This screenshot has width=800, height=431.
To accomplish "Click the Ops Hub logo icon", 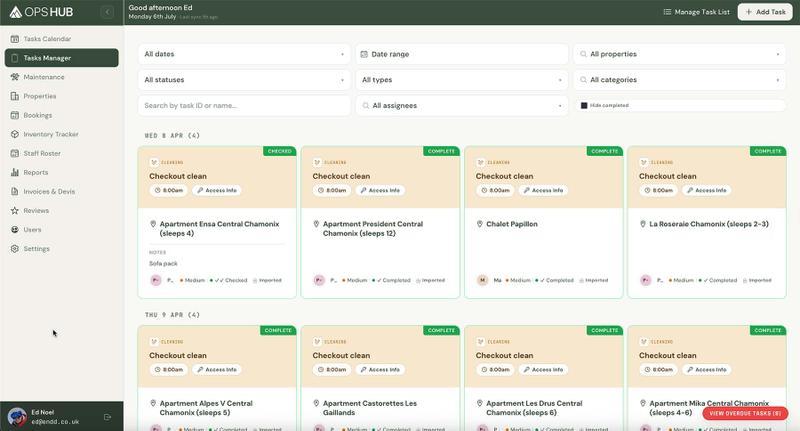I will coord(15,12).
